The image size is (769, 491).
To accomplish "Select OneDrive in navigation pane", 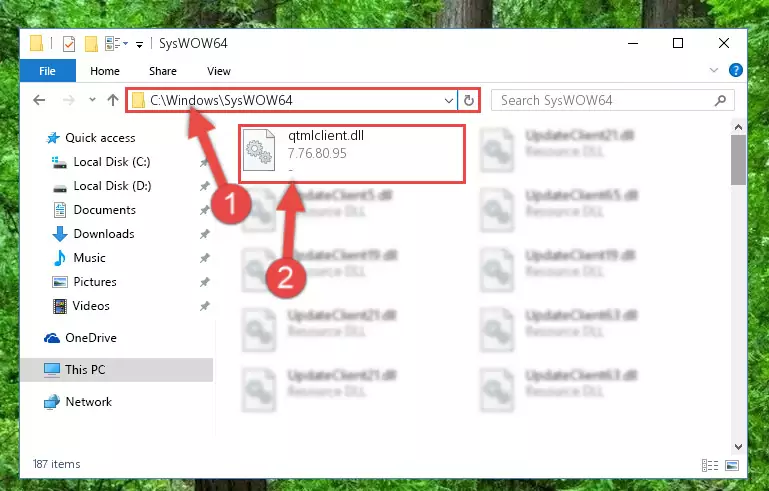I will click(x=91, y=338).
